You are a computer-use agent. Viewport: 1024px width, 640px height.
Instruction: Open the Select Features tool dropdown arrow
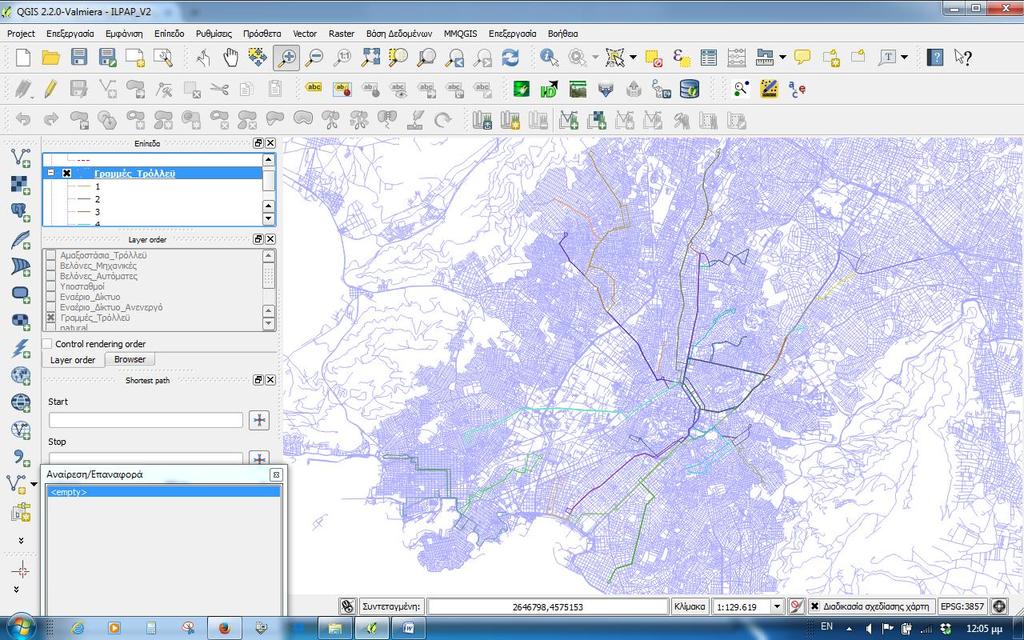pyautogui.click(x=633, y=57)
